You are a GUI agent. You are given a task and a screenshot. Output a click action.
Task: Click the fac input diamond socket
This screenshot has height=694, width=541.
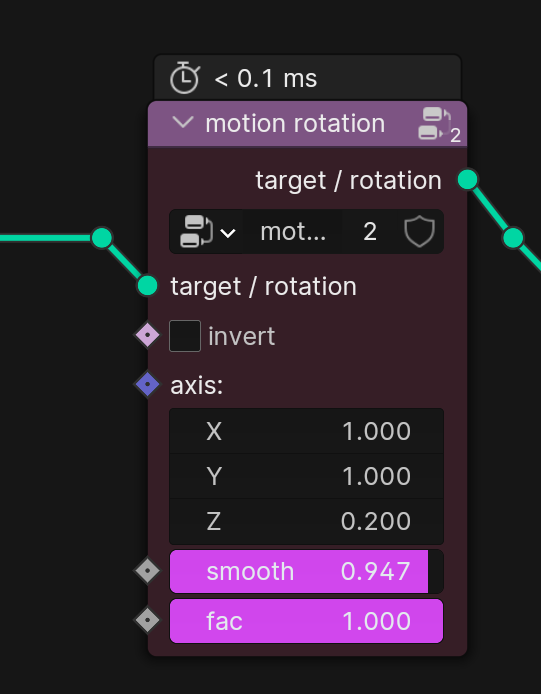147,620
